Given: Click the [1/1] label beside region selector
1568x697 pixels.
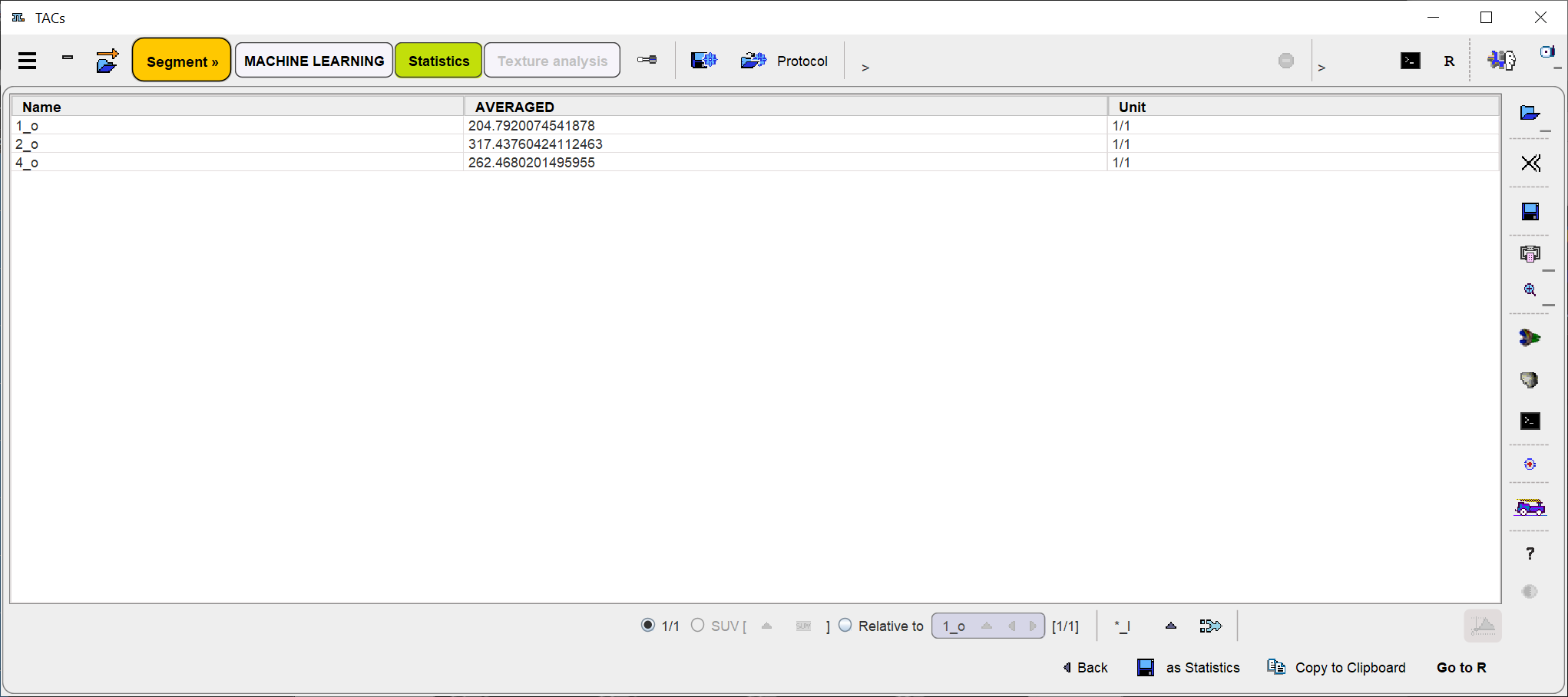Looking at the screenshot, I should pos(1065,626).
